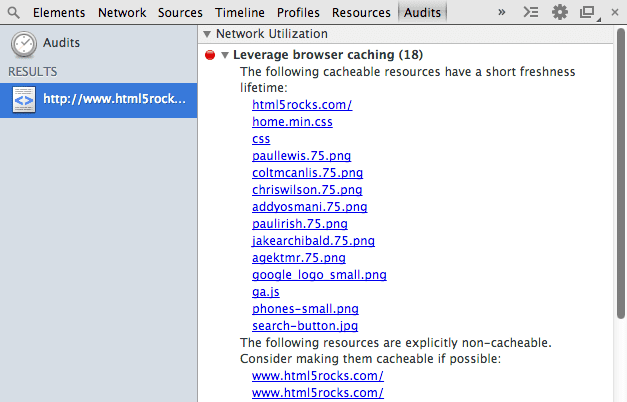This screenshot has height=402, width=627.
Task: Open the home.min.css link
Action: point(292,122)
